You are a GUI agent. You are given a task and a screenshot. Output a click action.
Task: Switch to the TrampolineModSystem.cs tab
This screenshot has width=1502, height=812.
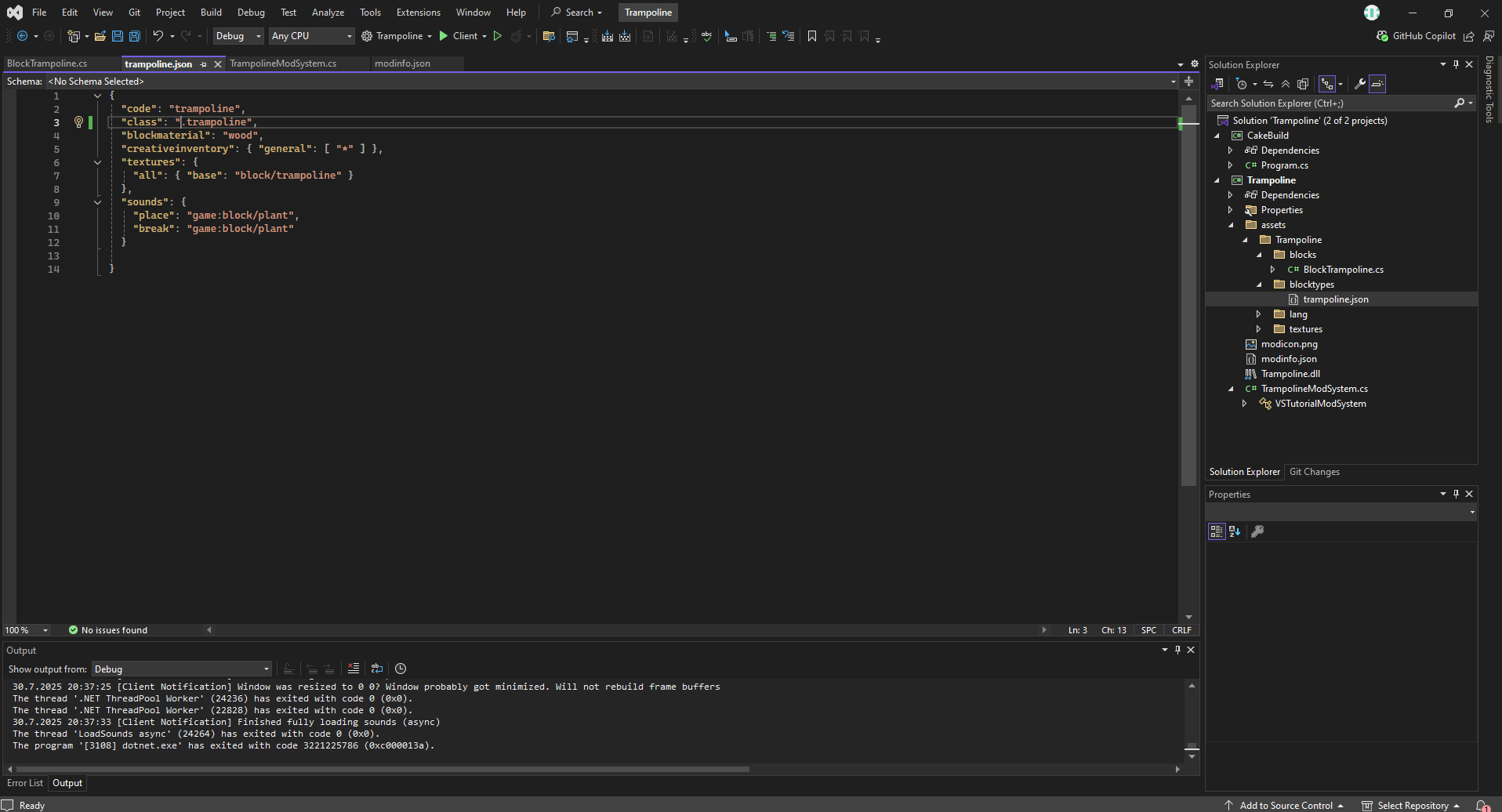point(283,63)
